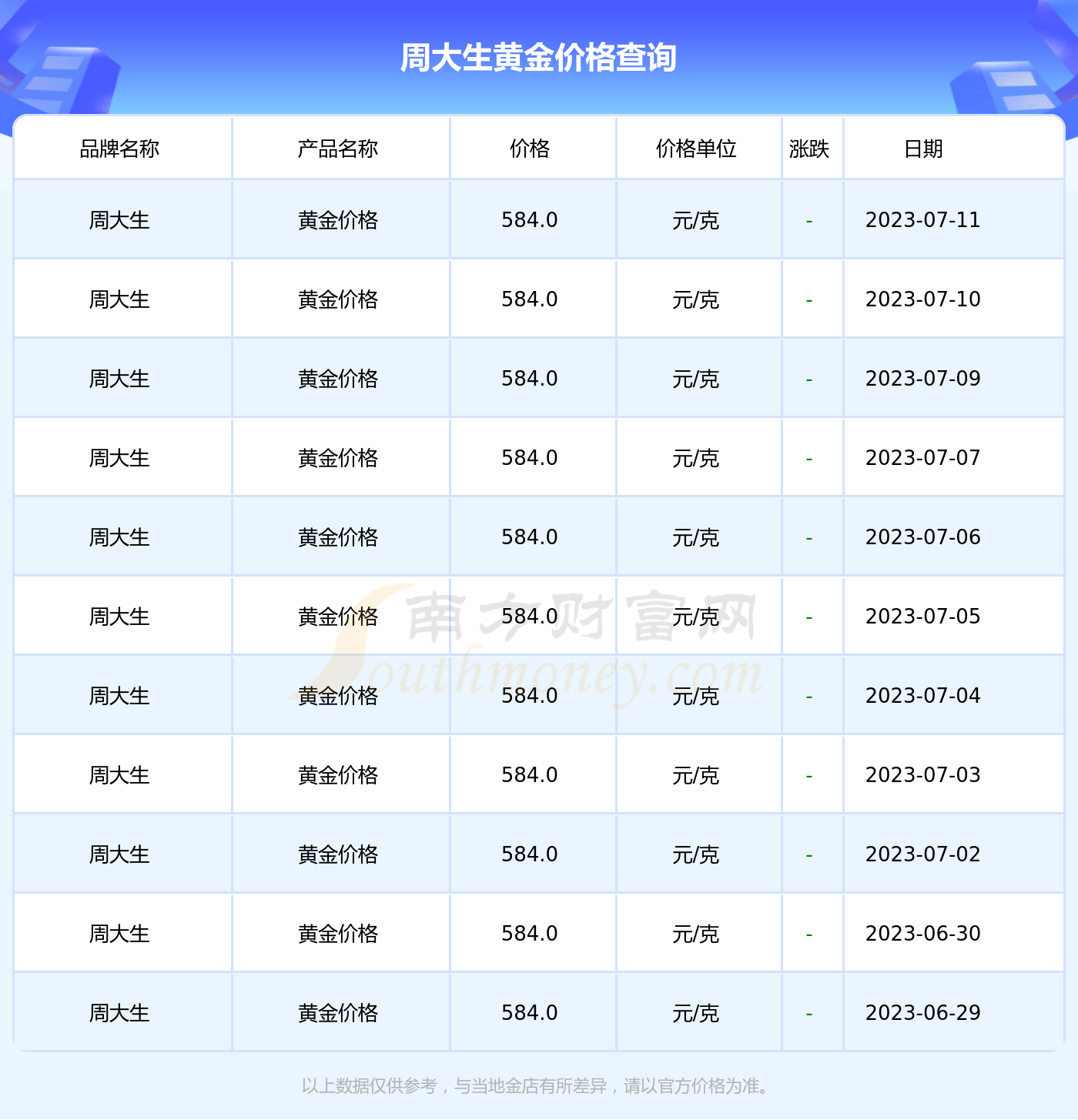Screen dimensions: 1078x1120
Task: Click 元/克 unit in 2023-07-06 row
Action: tap(696, 537)
